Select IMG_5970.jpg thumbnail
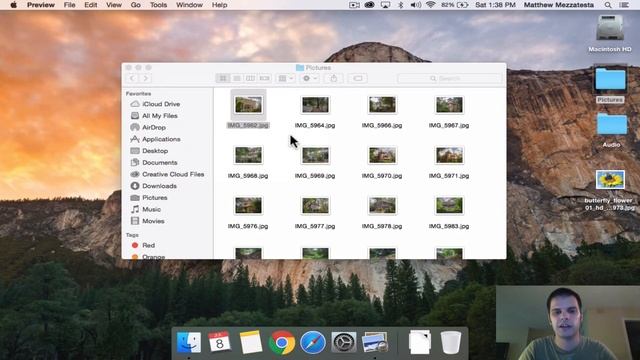This screenshot has width=640, height=360. coord(382,155)
